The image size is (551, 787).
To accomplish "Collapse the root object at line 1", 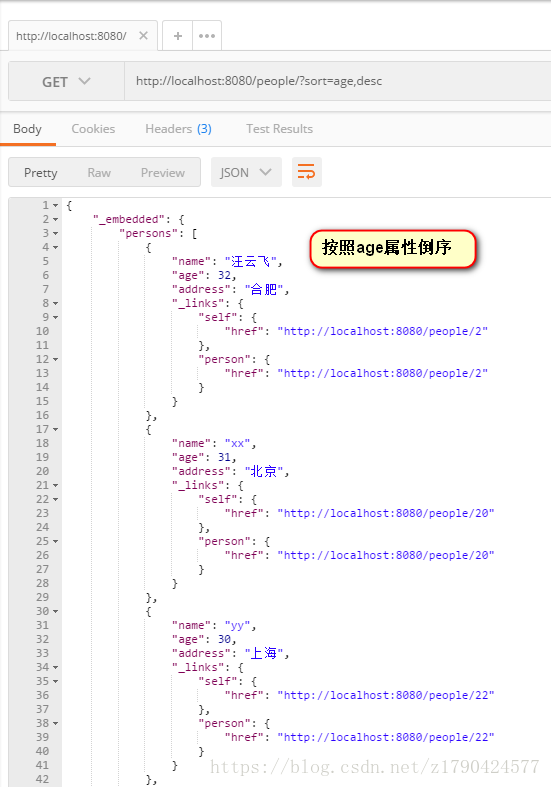I will coord(55,205).
